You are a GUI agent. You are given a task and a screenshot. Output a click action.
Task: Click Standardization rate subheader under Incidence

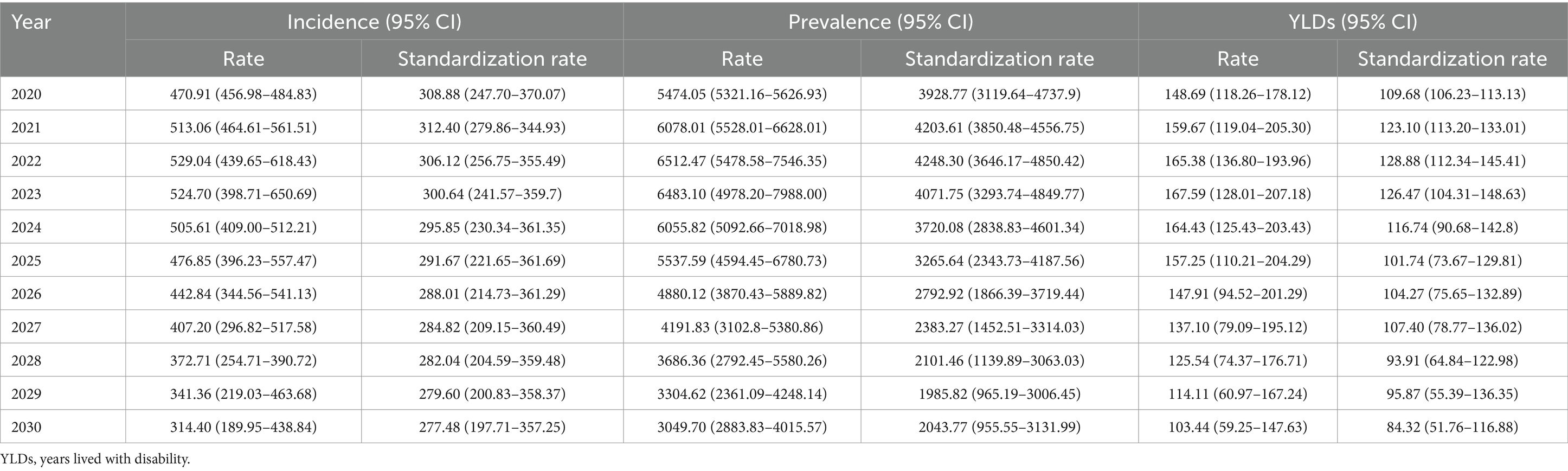pos(492,59)
